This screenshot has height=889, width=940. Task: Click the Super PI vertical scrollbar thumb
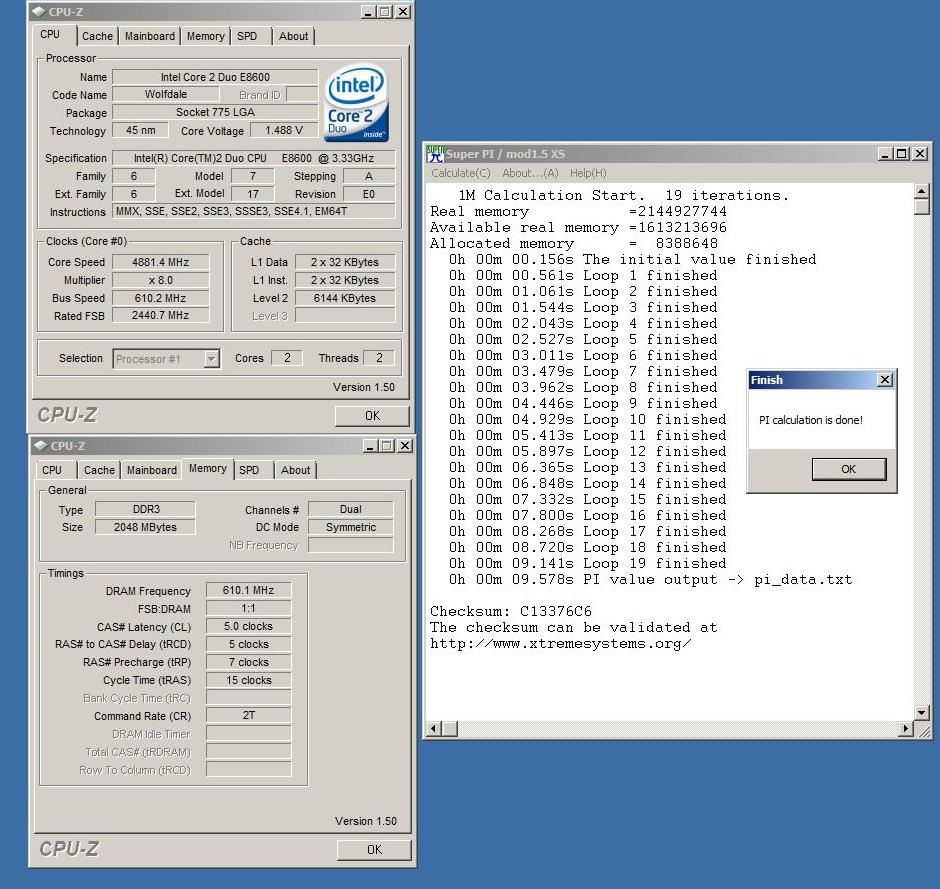[x=922, y=207]
